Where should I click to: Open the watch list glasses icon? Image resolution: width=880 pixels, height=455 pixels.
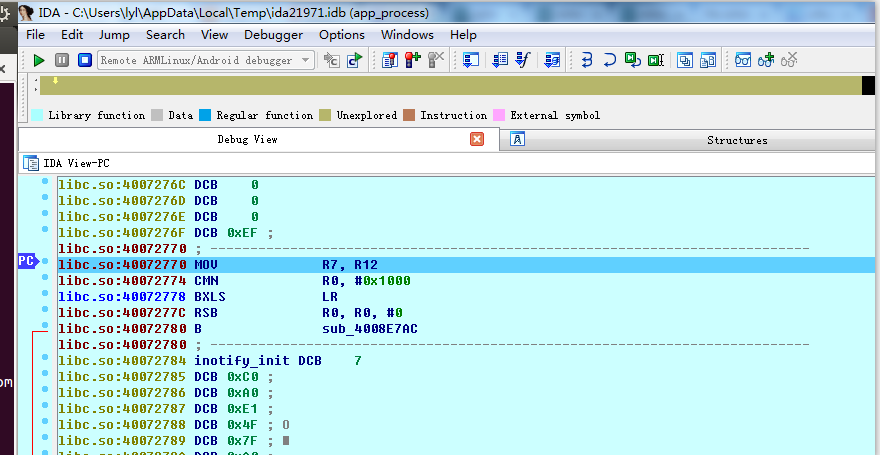pos(743,60)
